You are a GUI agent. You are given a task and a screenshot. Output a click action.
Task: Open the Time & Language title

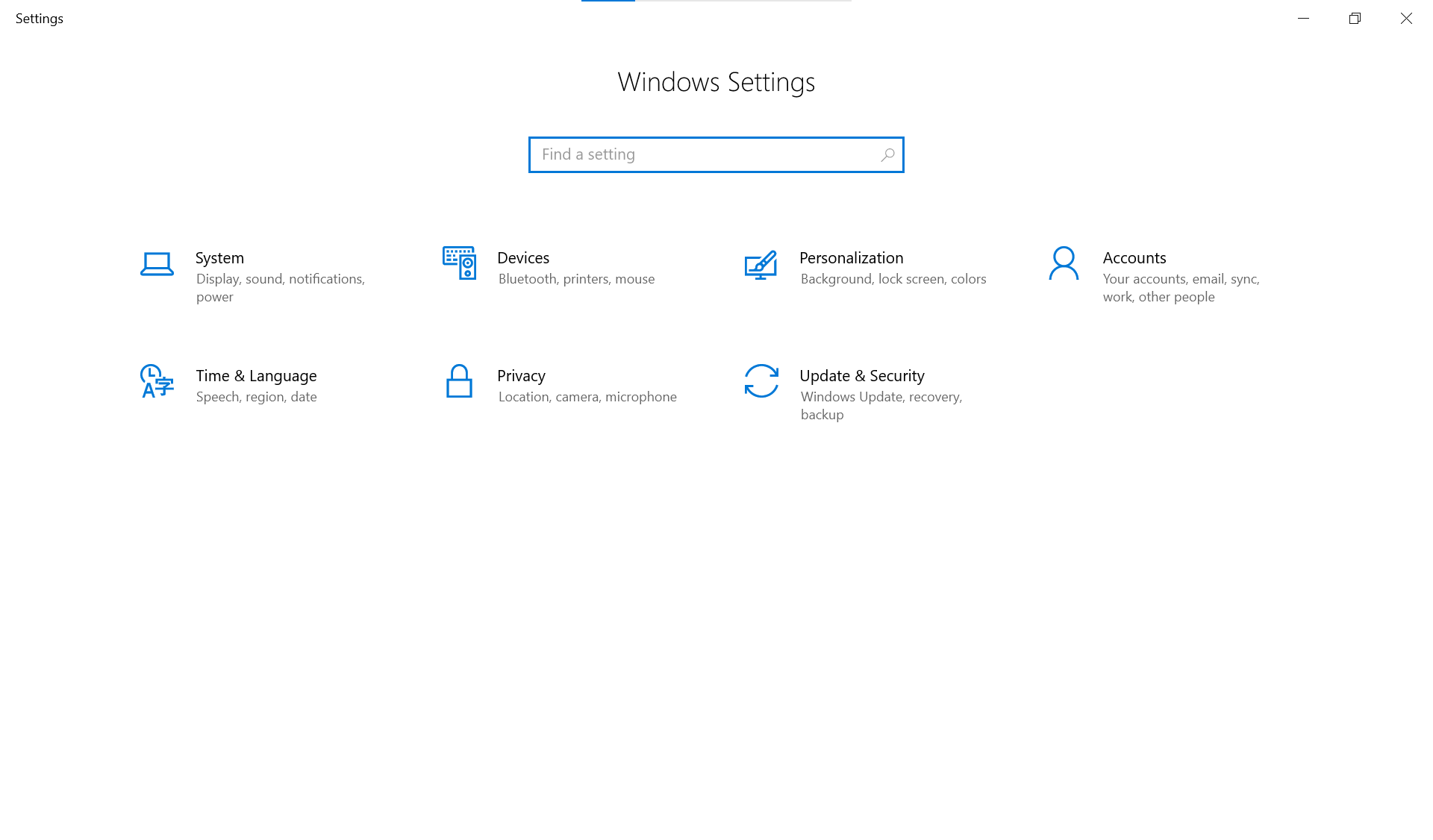click(x=256, y=376)
